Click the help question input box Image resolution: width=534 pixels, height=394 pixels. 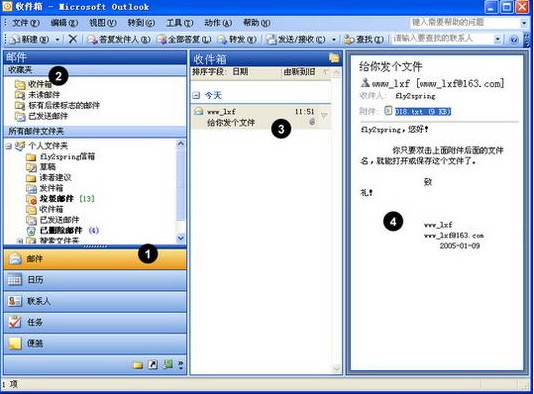(x=465, y=23)
